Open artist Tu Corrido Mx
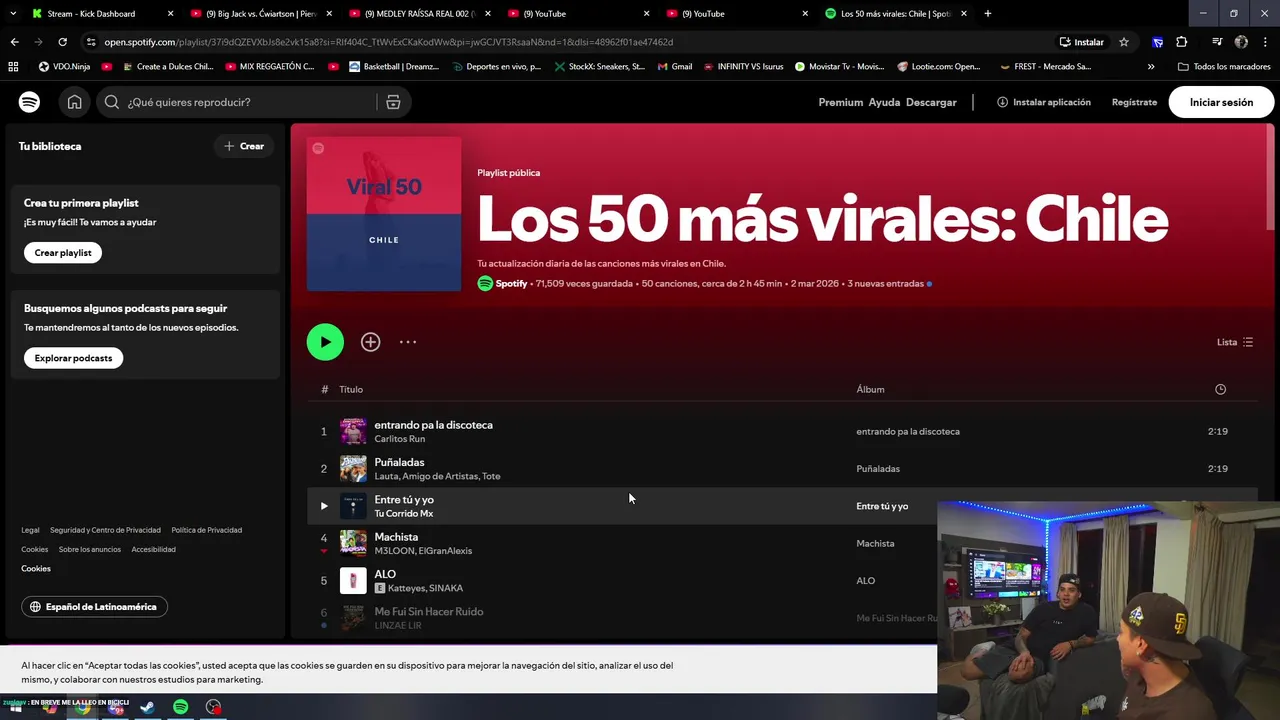This screenshot has height=720, width=1280. 403,513
